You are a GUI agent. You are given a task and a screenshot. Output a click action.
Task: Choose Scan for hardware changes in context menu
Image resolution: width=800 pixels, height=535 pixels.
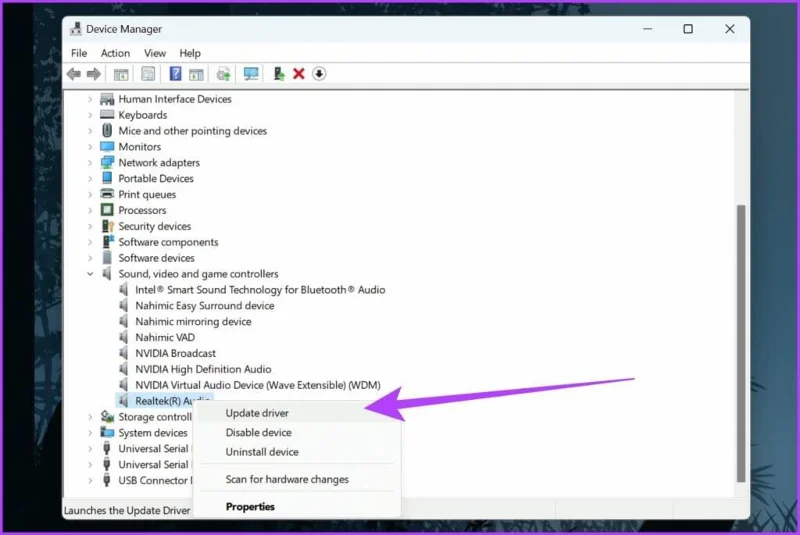pyautogui.click(x=297, y=479)
